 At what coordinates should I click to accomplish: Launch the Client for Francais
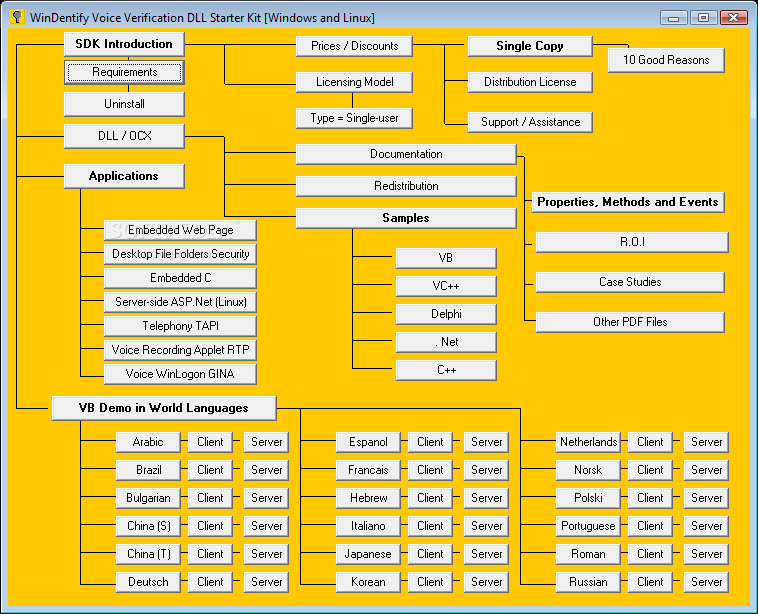430,470
